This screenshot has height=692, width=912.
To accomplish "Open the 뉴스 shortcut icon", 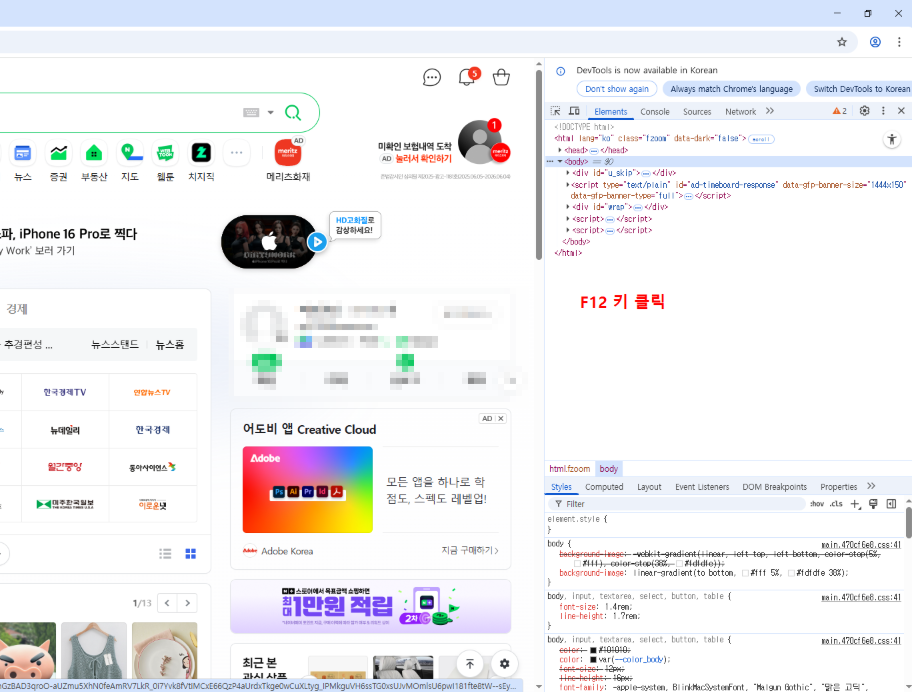I will point(23,153).
